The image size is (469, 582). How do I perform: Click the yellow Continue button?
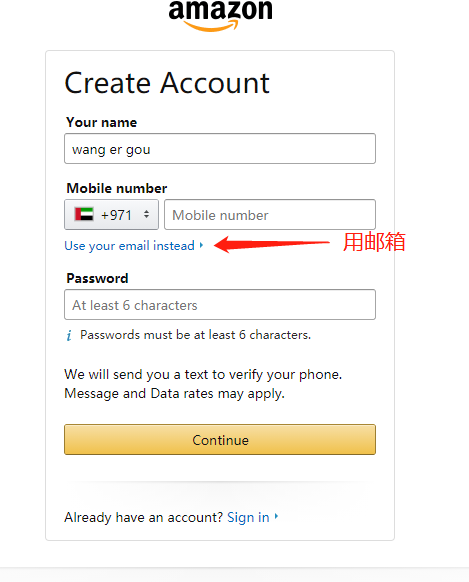tap(220, 439)
